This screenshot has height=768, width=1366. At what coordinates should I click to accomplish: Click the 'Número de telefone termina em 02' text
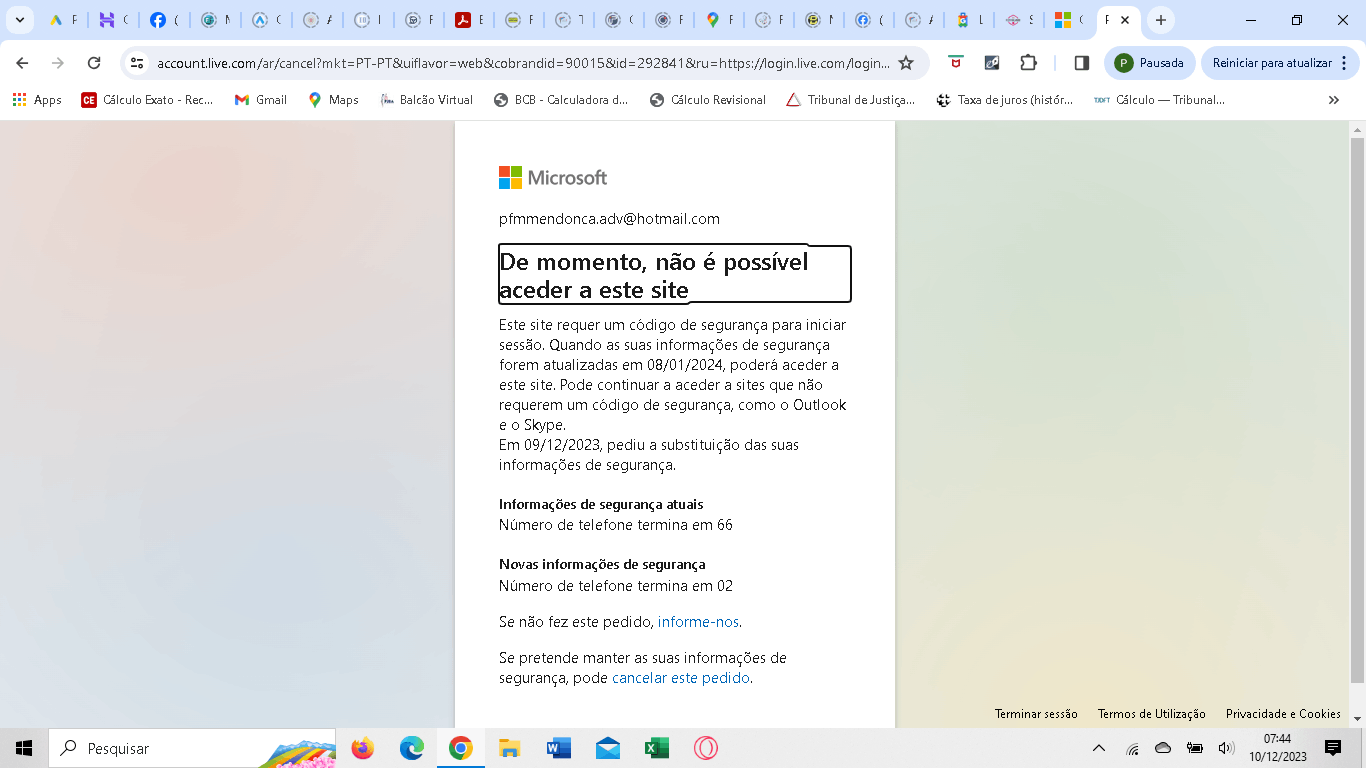(x=616, y=586)
